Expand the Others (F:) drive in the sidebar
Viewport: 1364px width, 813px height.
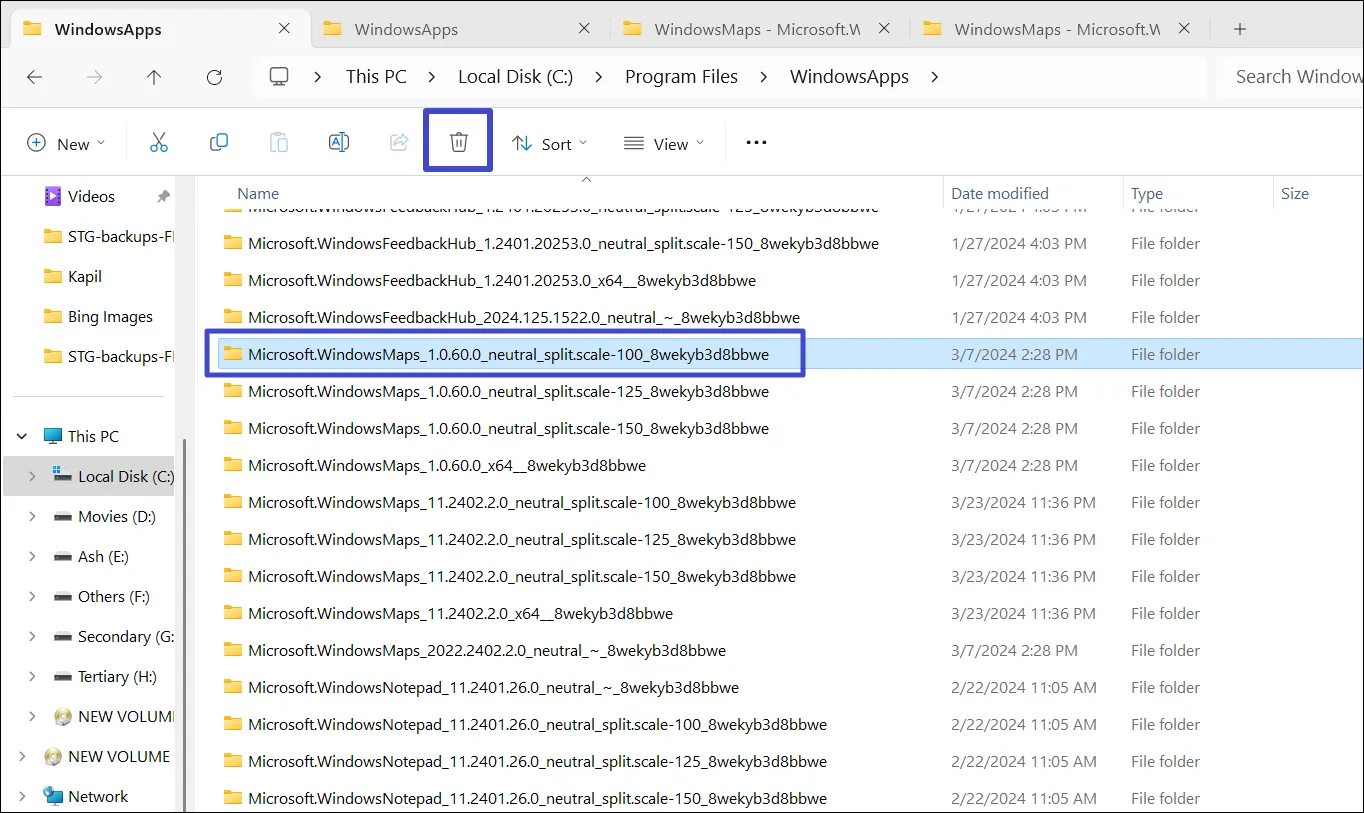pyautogui.click(x=31, y=596)
